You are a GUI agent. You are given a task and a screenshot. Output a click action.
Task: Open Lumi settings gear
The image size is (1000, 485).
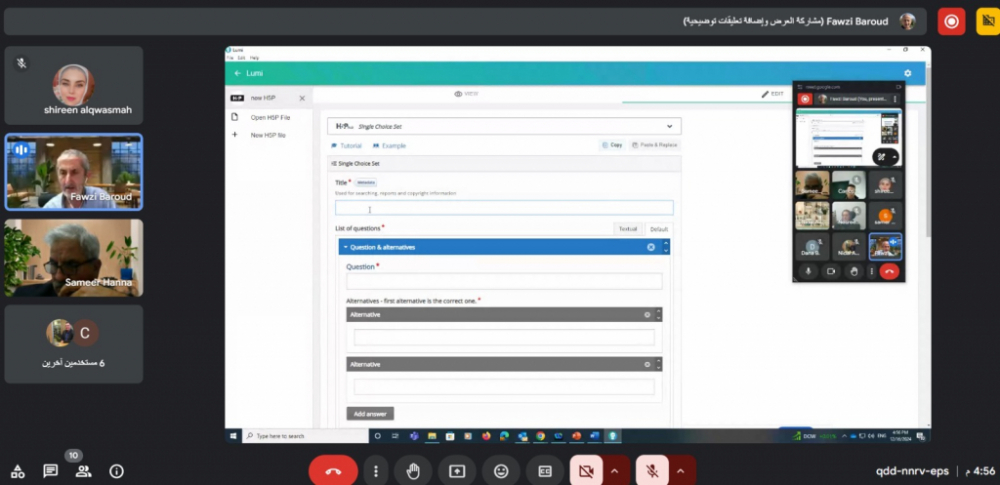[908, 73]
